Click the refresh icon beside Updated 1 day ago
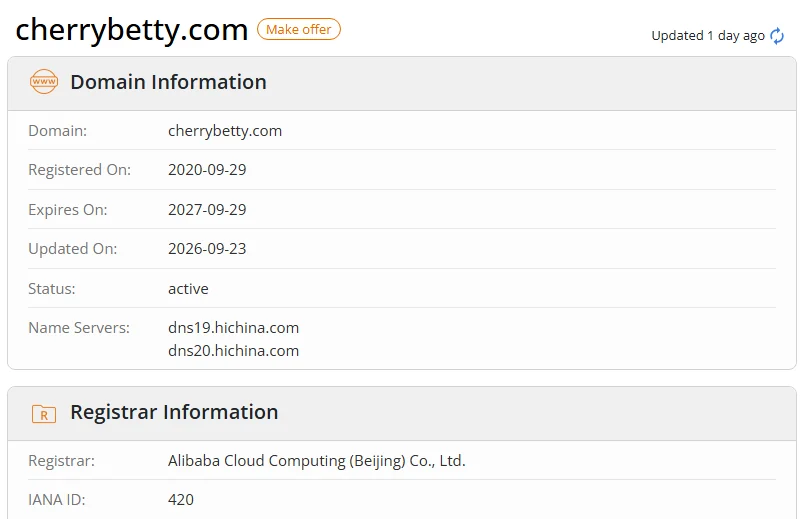This screenshot has width=804, height=519. click(x=777, y=36)
